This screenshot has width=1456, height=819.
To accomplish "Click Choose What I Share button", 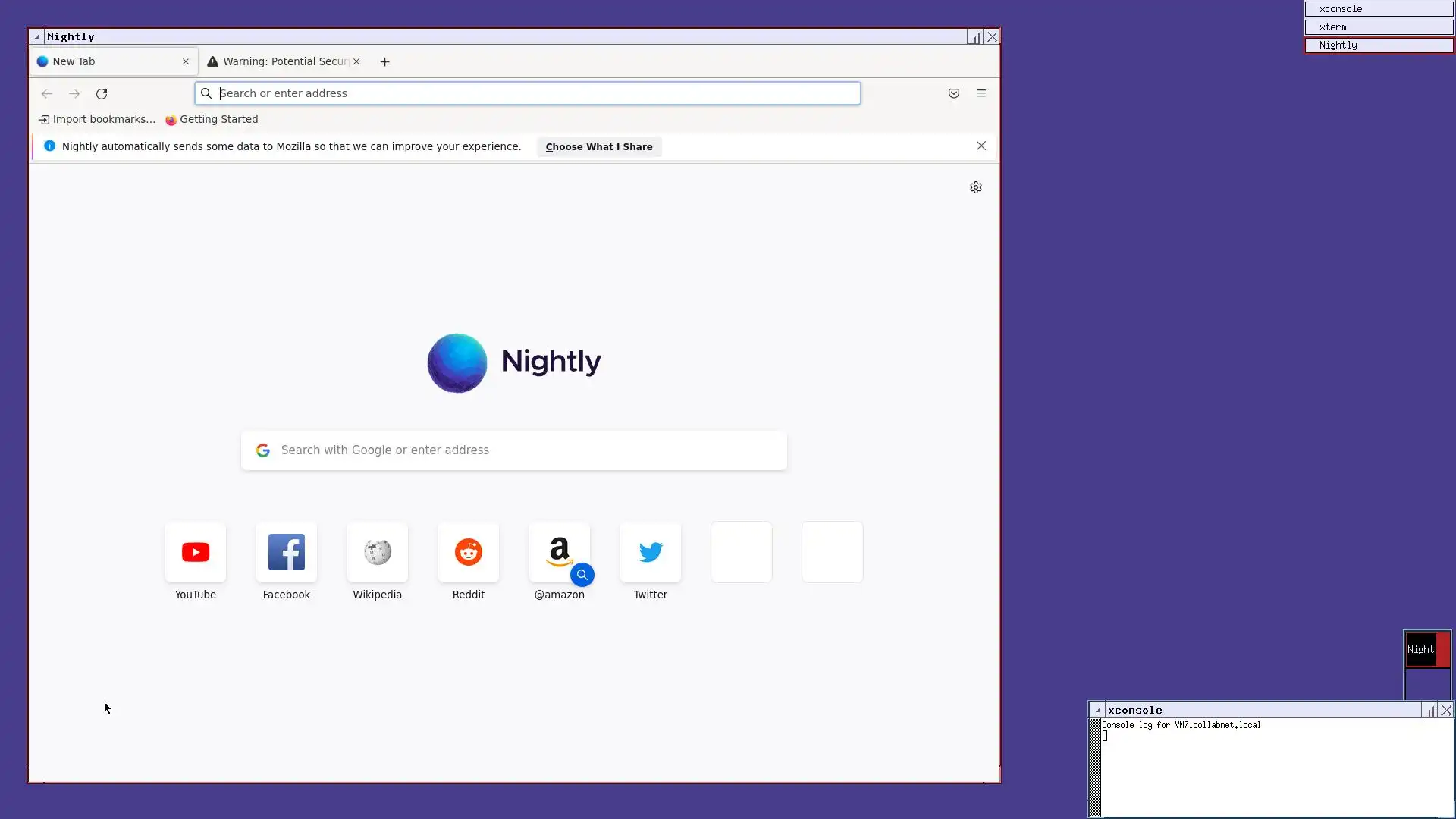I will point(599,147).
